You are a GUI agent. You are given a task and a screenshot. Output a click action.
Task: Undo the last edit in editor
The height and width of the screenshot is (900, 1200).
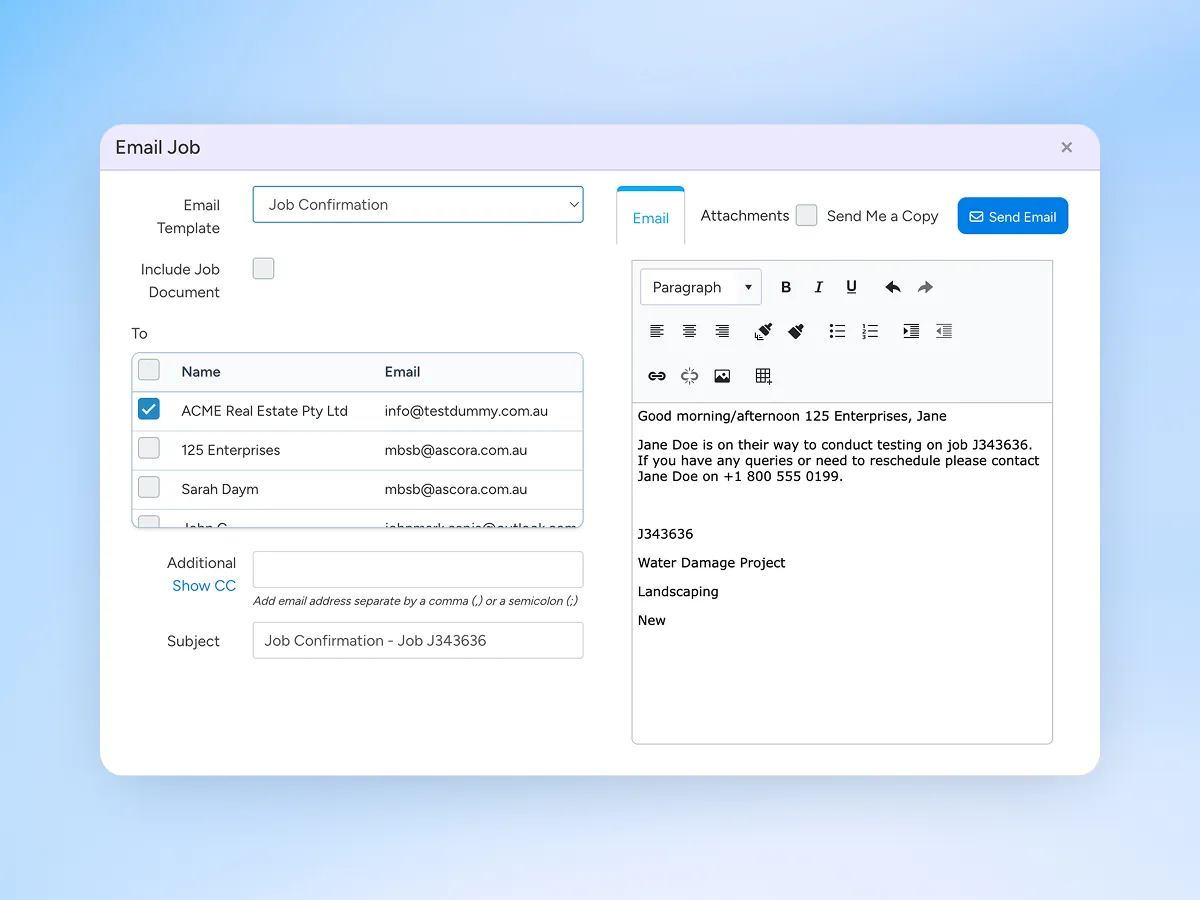pos(893,287)
